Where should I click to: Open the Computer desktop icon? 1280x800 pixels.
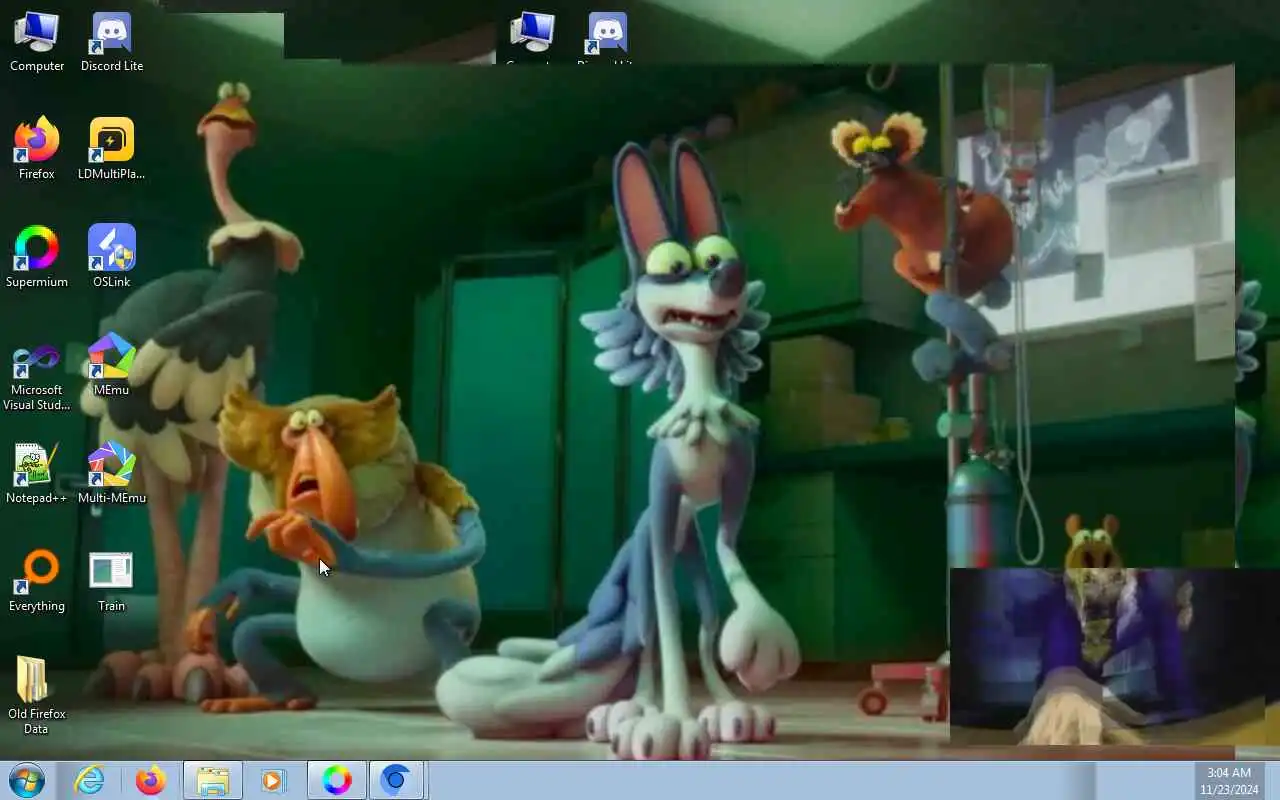tap(37, 42)
